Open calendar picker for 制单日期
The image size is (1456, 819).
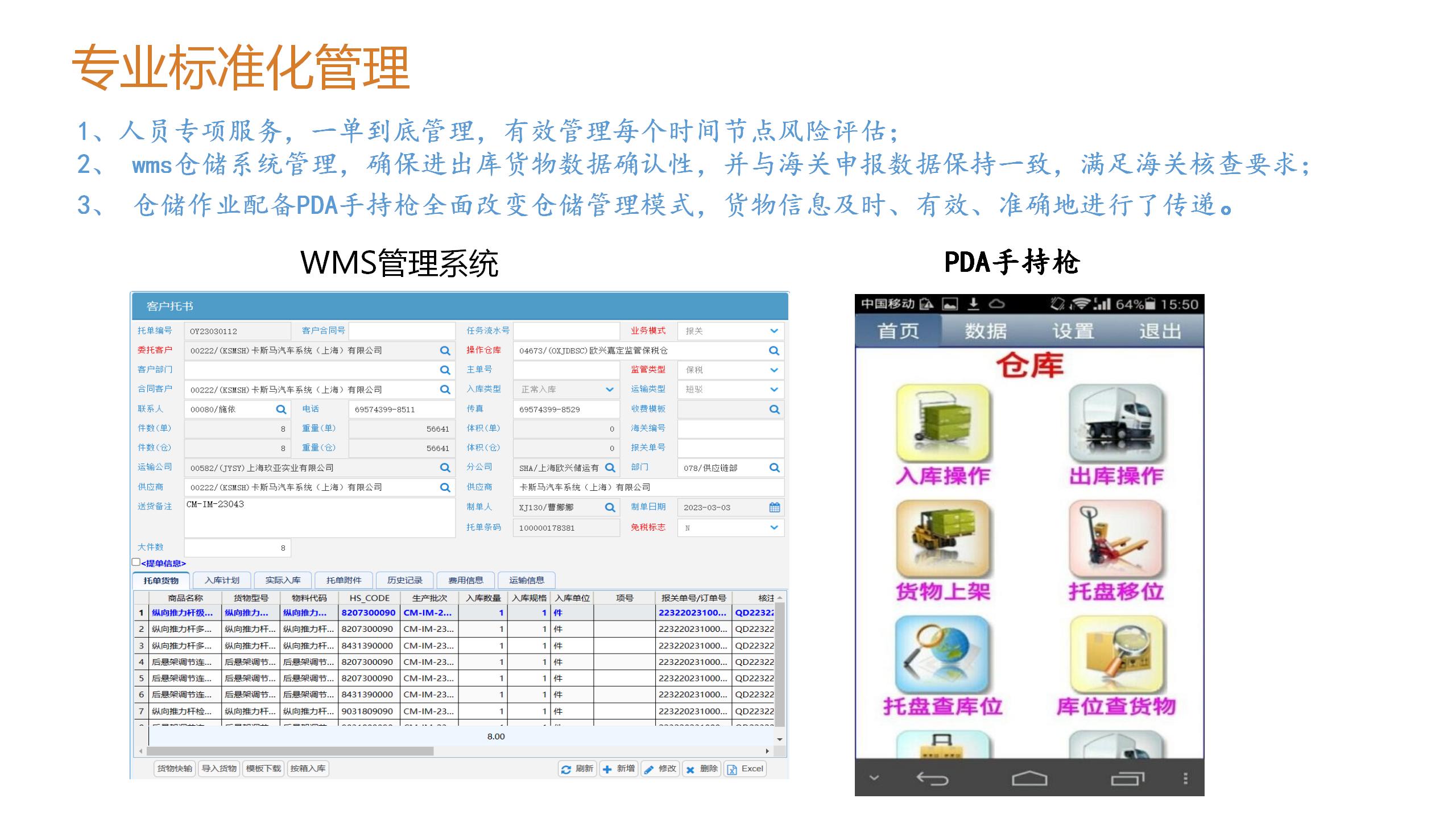(x=774, y=507)
